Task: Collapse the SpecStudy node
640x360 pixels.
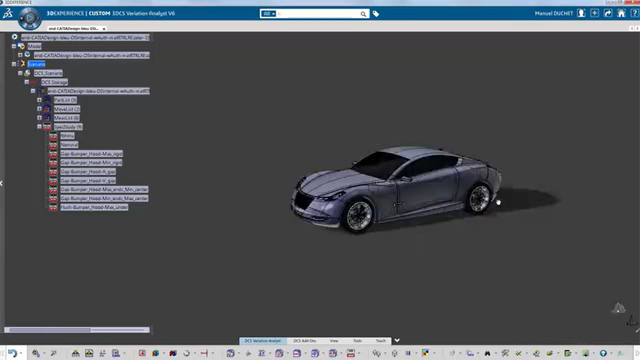Action: tap(40, 127)
